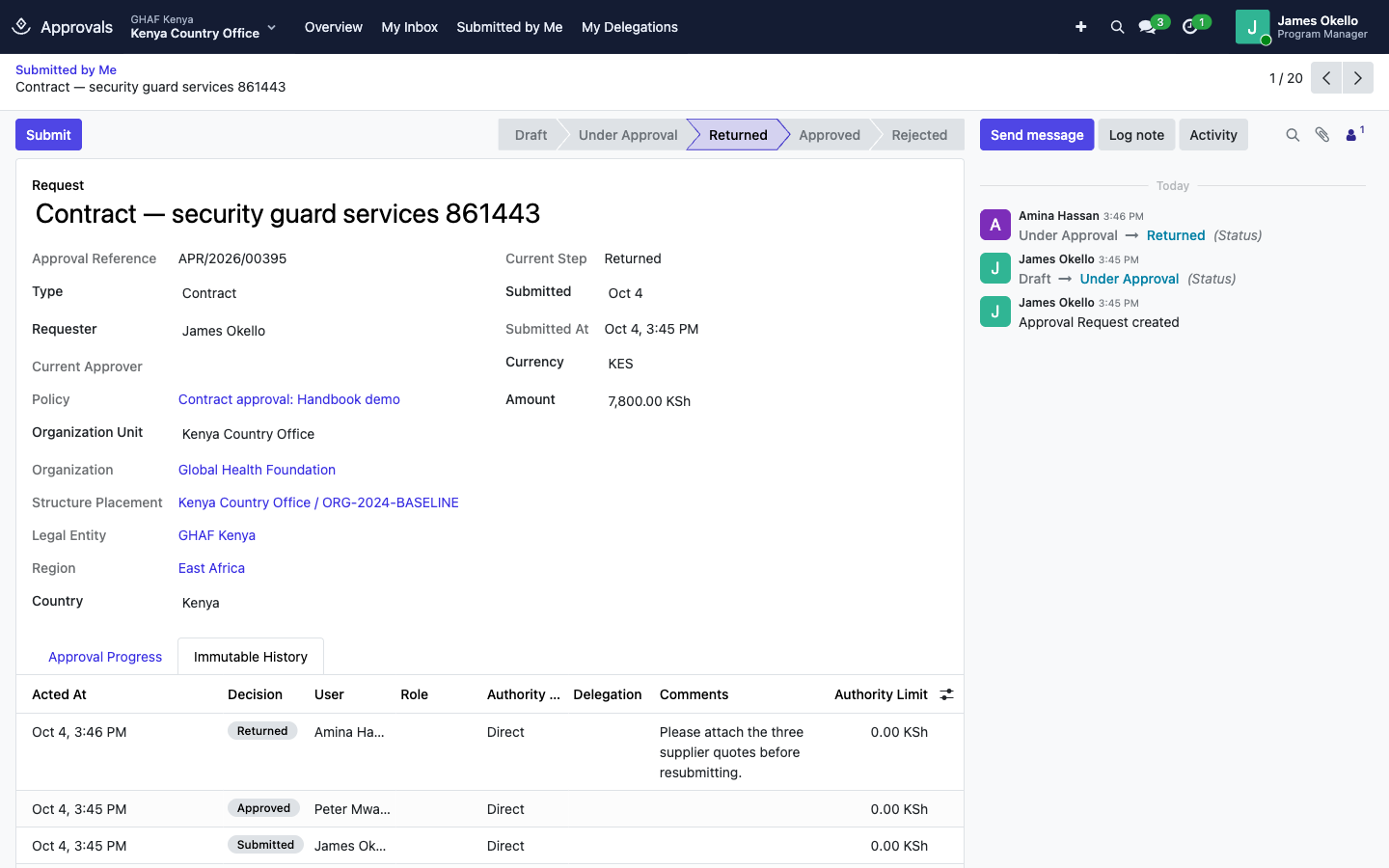
Task: Open activities clock icon with badge 1
Action: tap(1190, 27)
